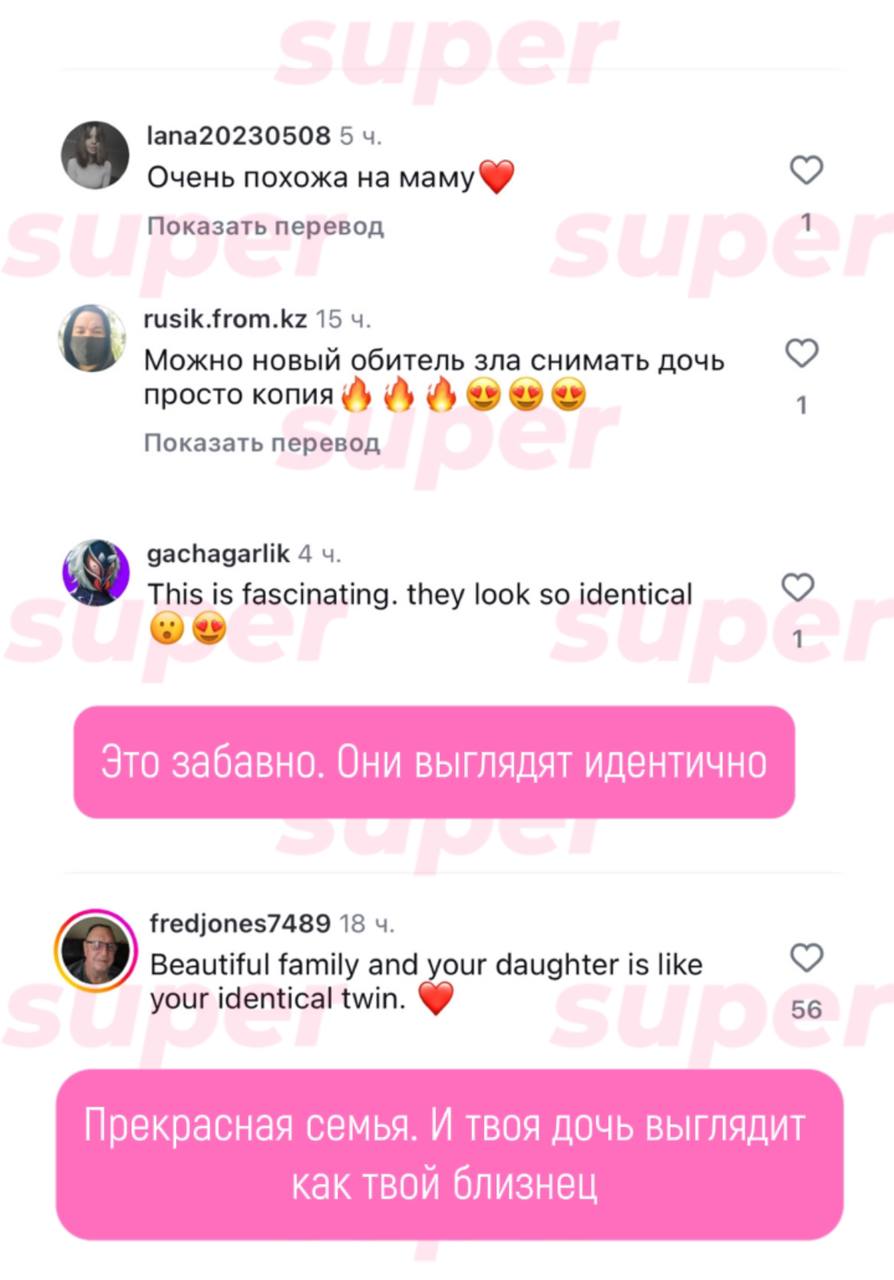This screenshot has height=1280, width=894.
Task: Like gachagarlik's 'This is fascinating' comment
Action: click(x=797, y=588)
